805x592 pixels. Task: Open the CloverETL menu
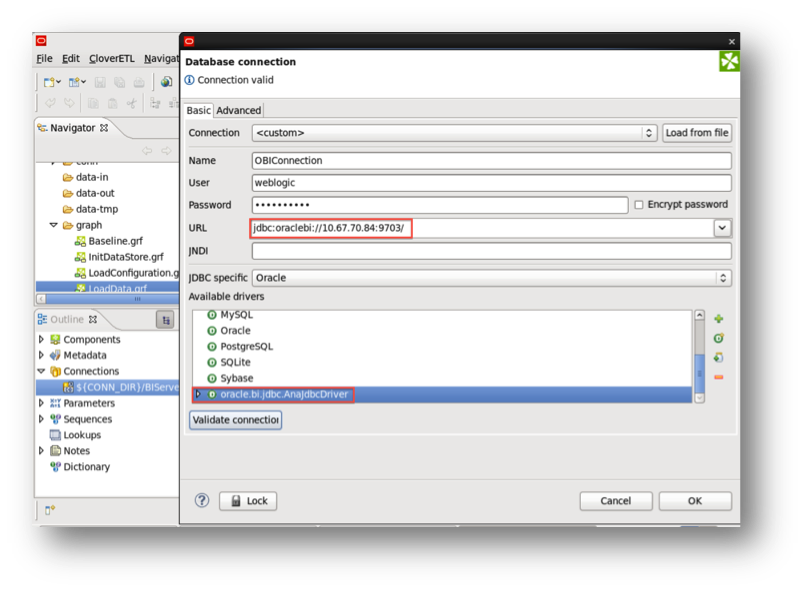(111, 59)
